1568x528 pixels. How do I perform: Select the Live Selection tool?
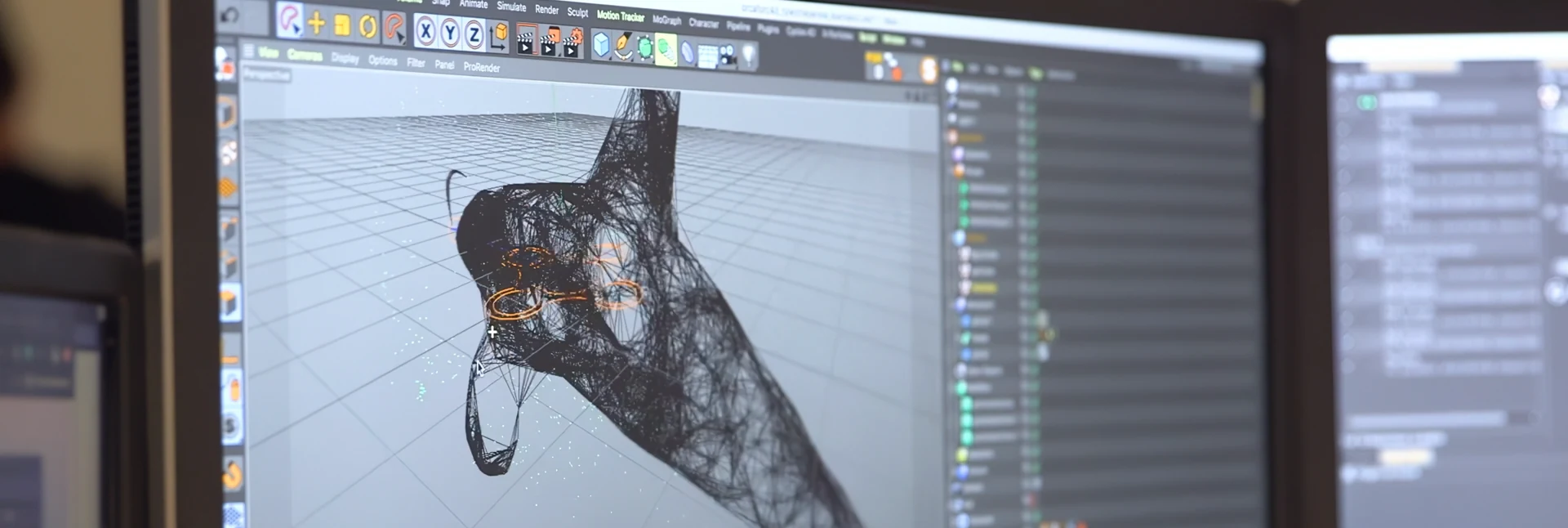tap(289, 20)
